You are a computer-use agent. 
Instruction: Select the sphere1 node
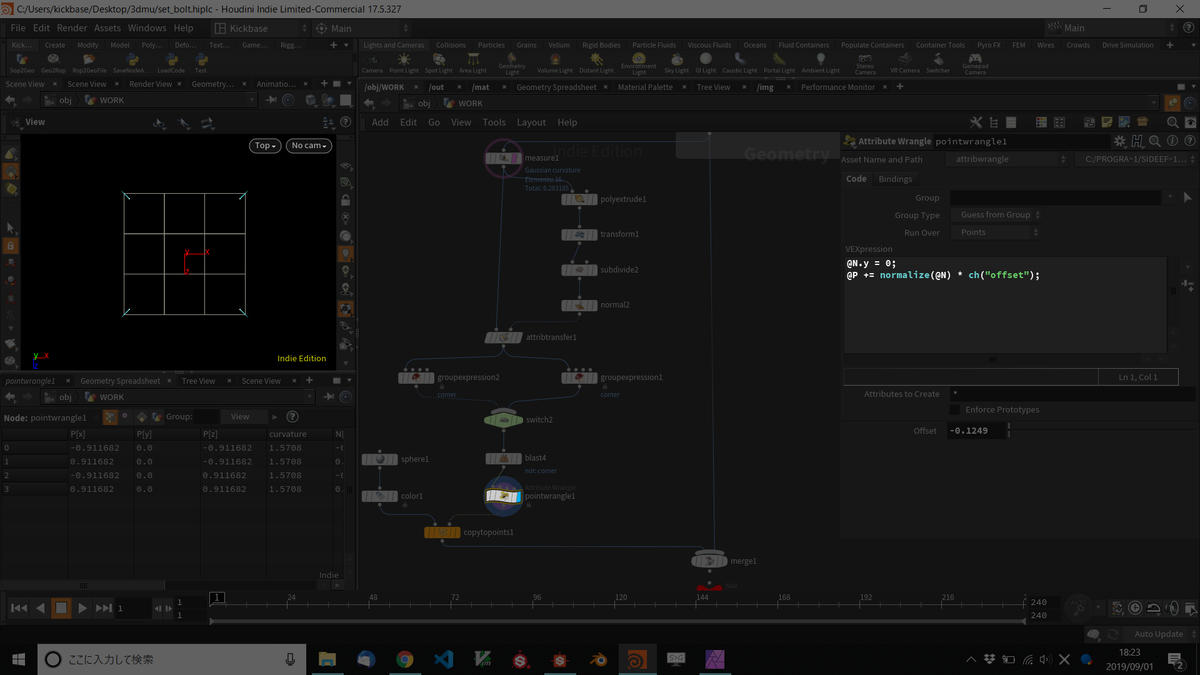click(379, 459)
